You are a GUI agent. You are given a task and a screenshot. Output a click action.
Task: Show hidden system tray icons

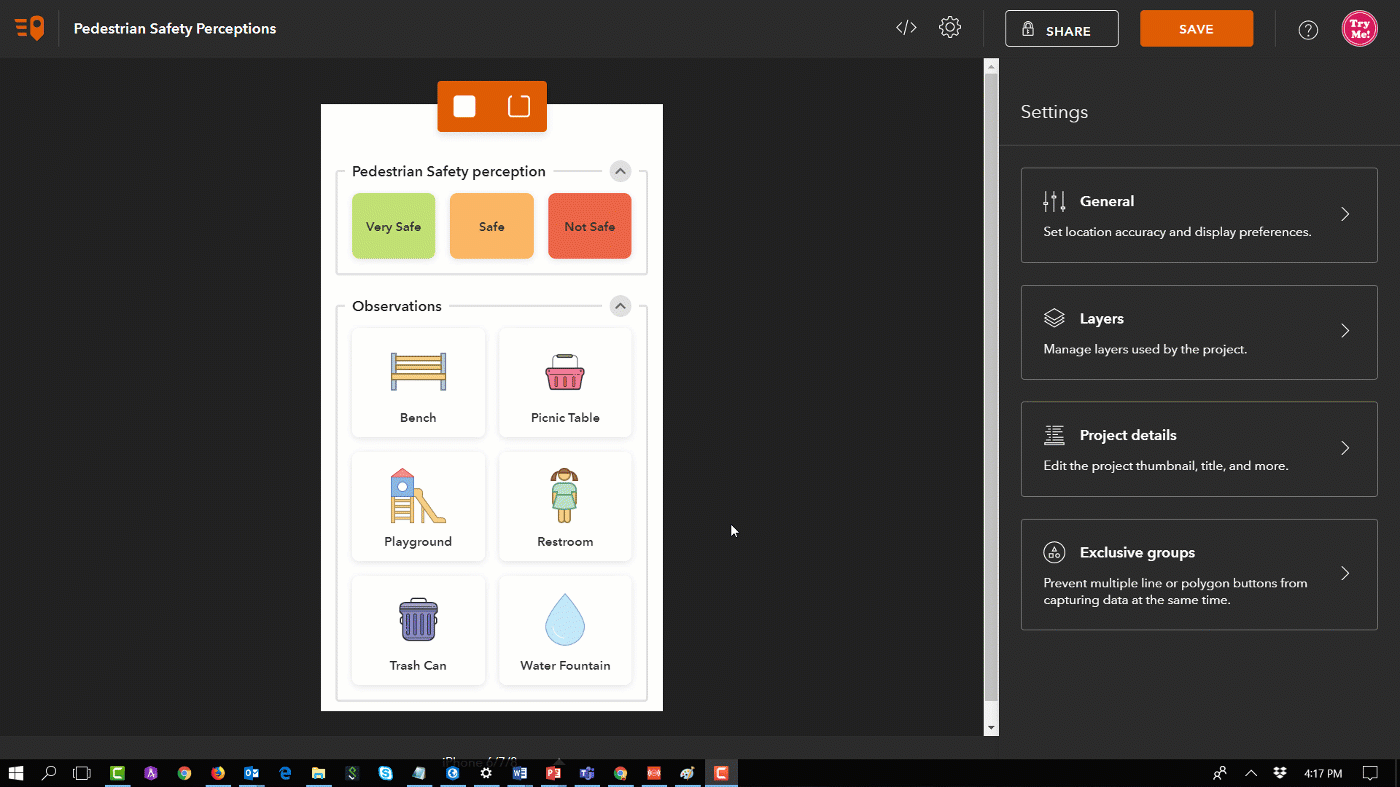1251,773
